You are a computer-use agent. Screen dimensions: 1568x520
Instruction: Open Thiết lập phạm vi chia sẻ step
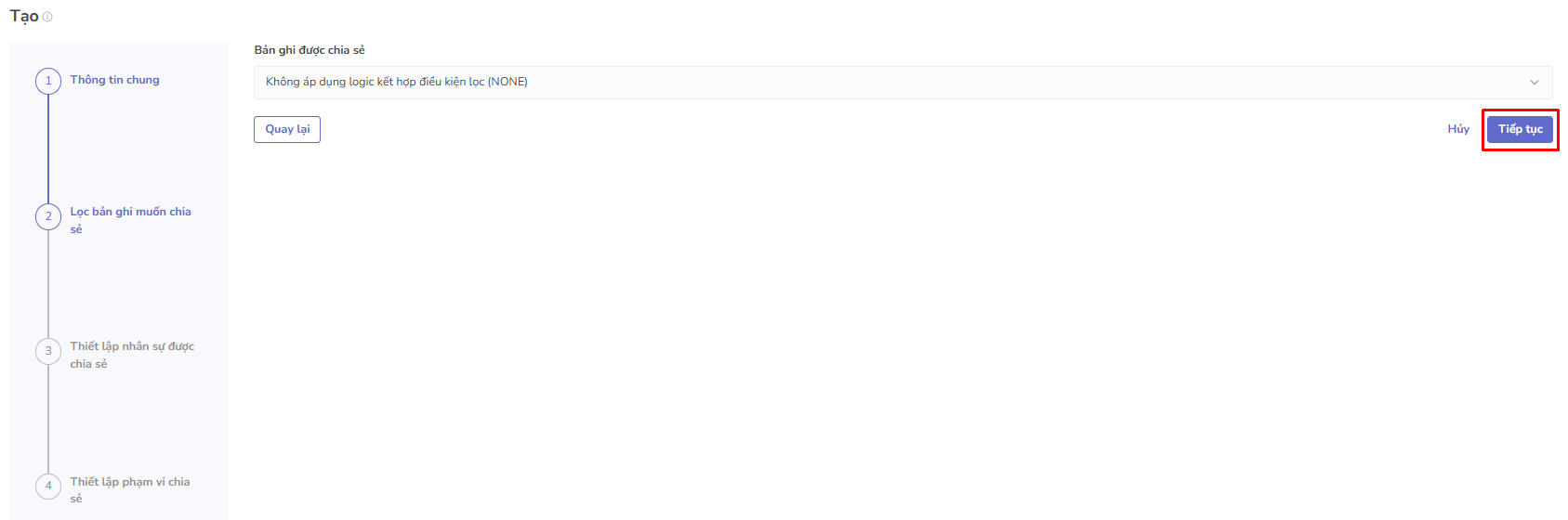[x=129, y=489]
